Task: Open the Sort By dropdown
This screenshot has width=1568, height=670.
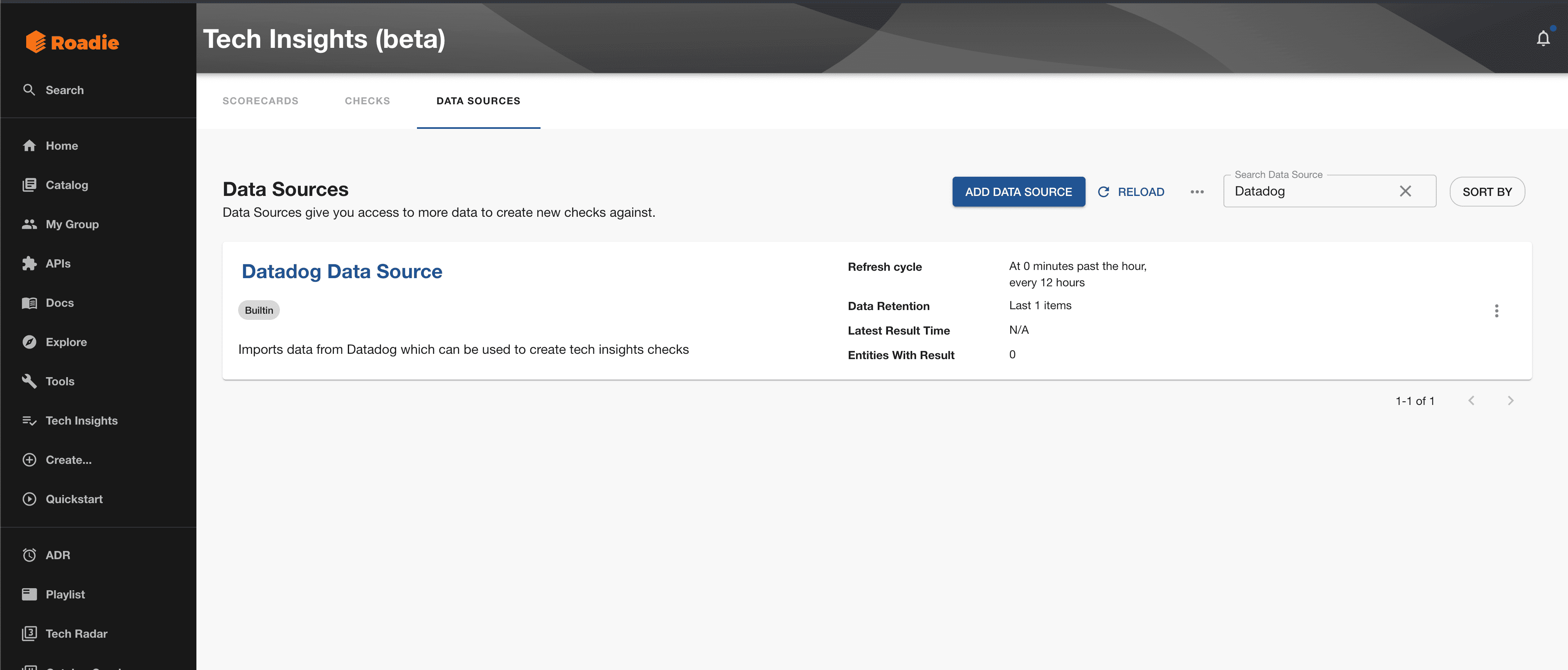Action: point(1487,192)
